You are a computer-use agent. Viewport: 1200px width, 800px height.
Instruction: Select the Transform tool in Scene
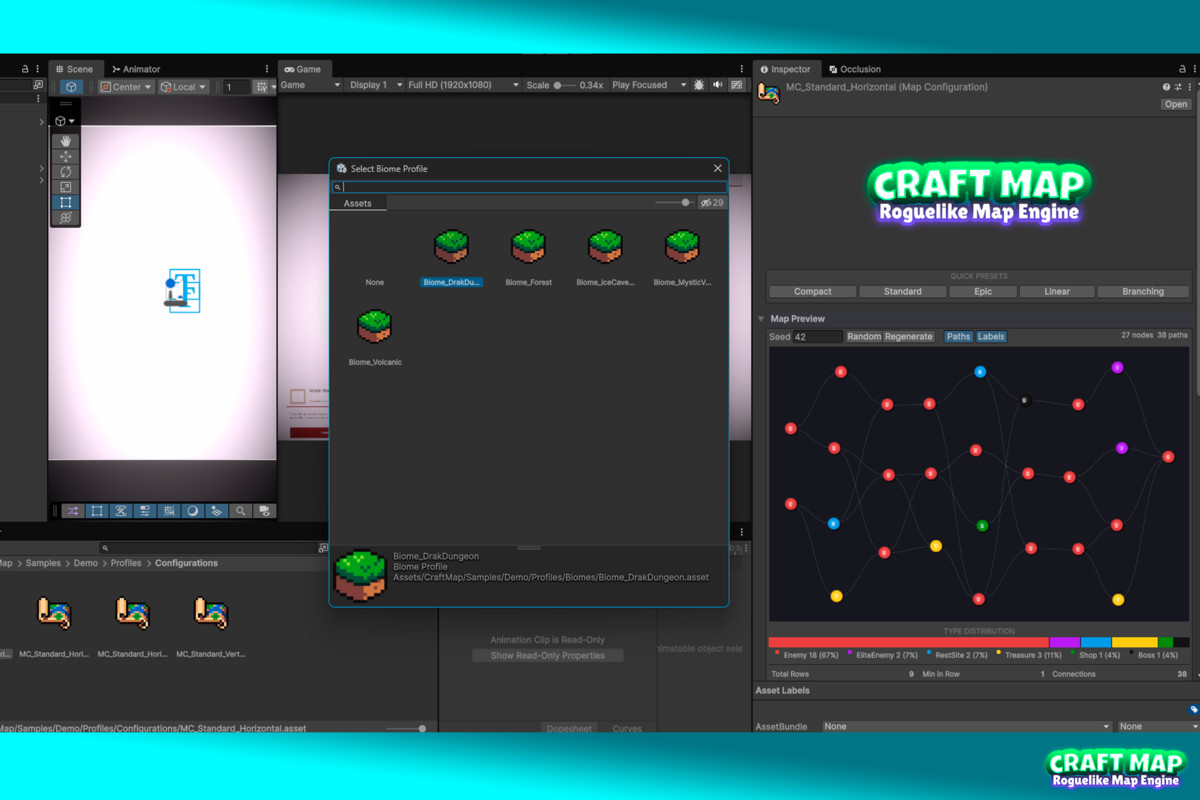(66, 217)
